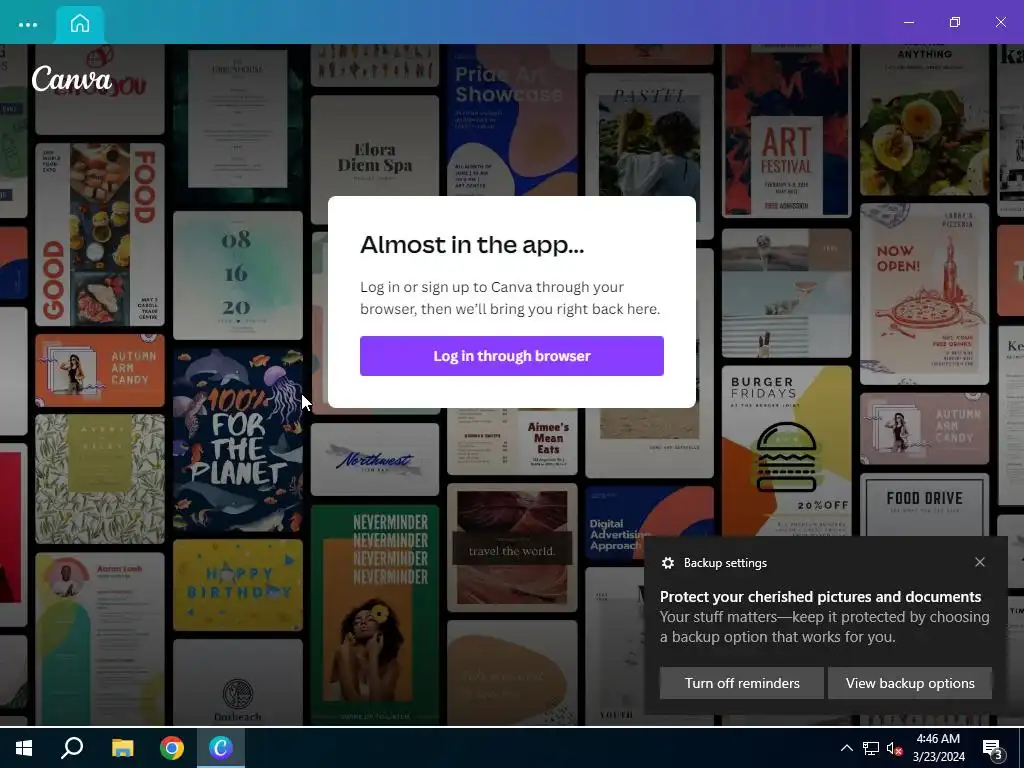Click the Happy Birthday card thumbnail
This screenshot has width=1024, height=768.
(238, 584)
